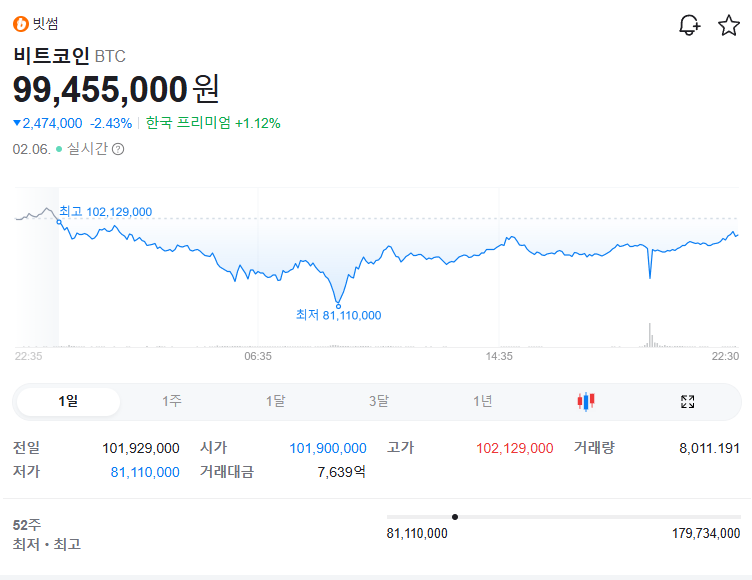Click the 빗썸 exchange name
The width and height of the screenshot is (752, 580).
(x=46, y=24)
